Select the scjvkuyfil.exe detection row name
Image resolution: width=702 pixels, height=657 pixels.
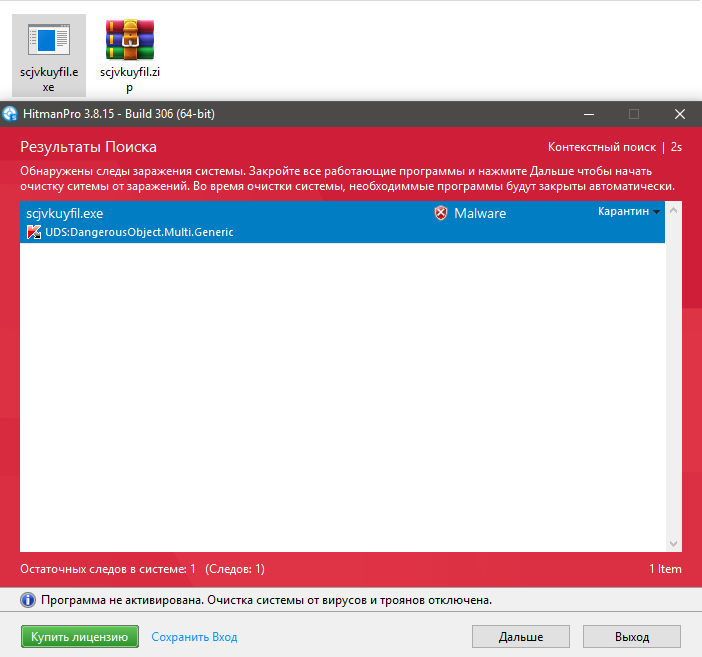[64, 213]
